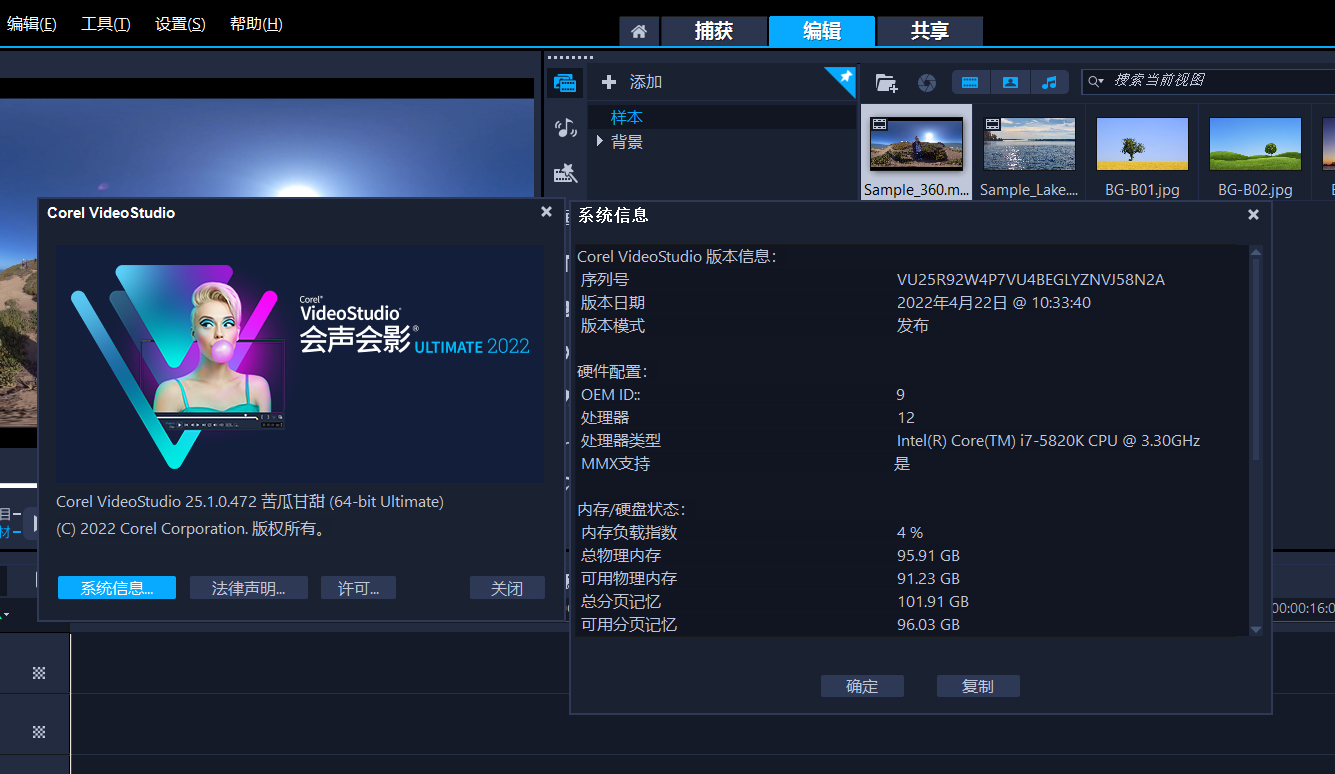Click the MMX支持 row label
This screenshot has height=774, width=1335.
pyautogui.click(x=615, y=464)
